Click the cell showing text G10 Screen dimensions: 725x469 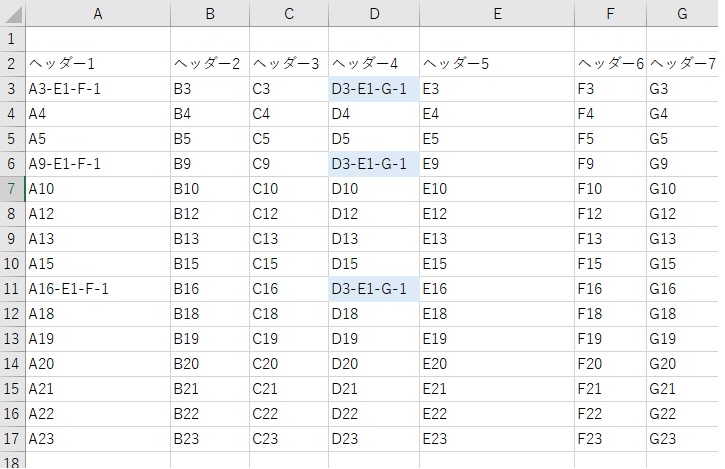tap(682, 189)
